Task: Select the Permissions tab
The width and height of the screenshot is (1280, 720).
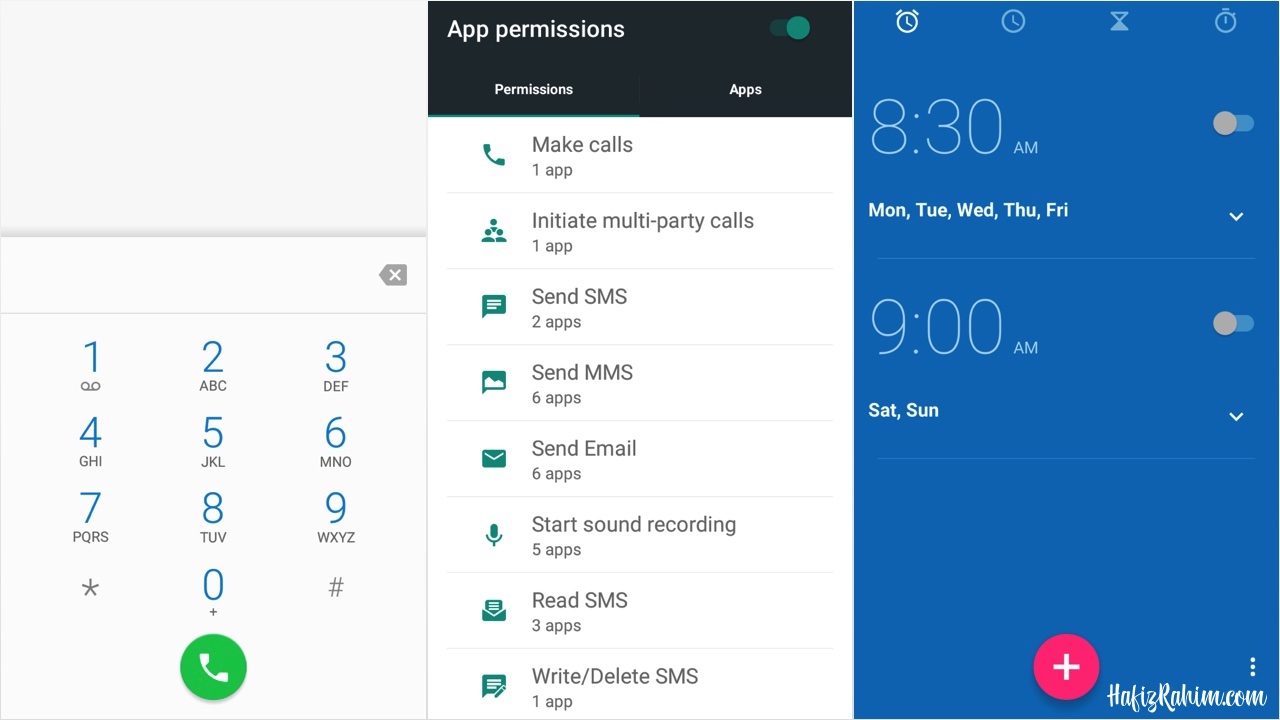Action: (533, 90)
